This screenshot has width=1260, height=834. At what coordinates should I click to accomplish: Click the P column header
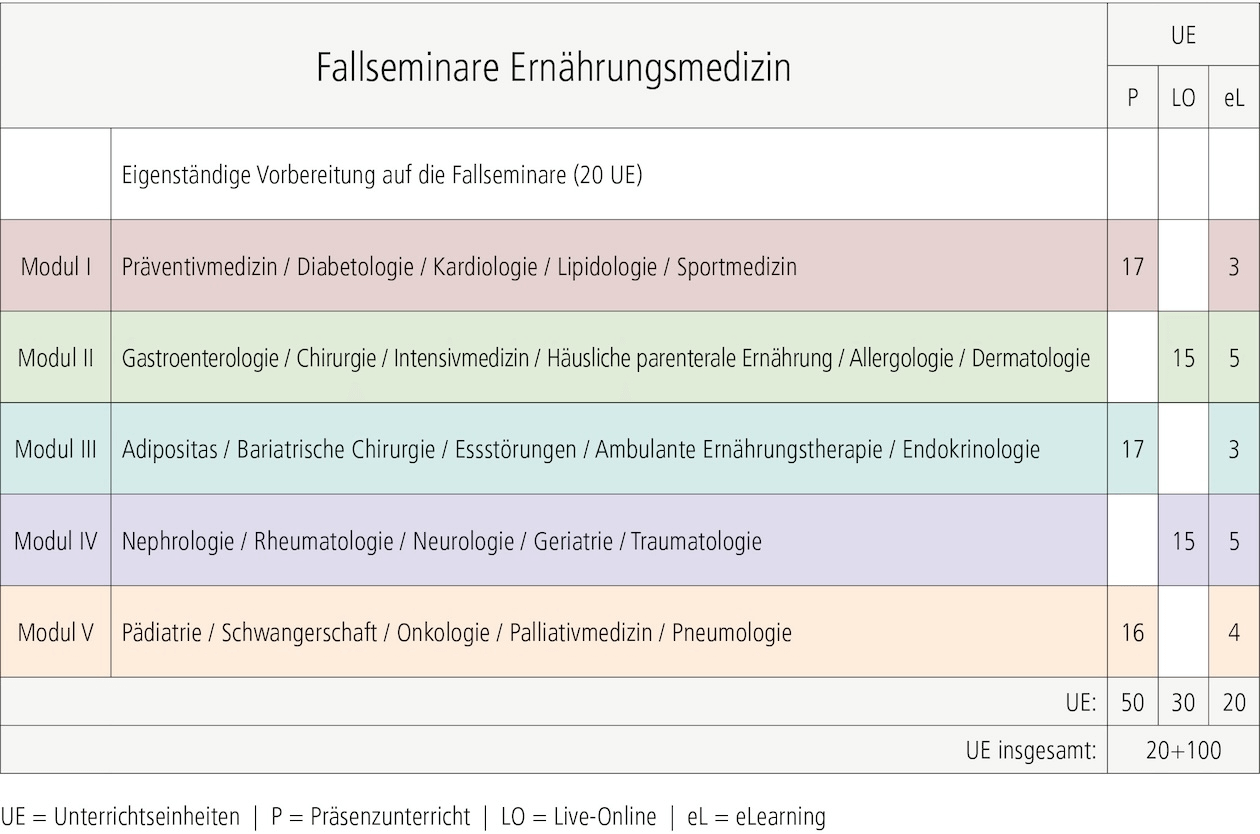(1132, 99)
